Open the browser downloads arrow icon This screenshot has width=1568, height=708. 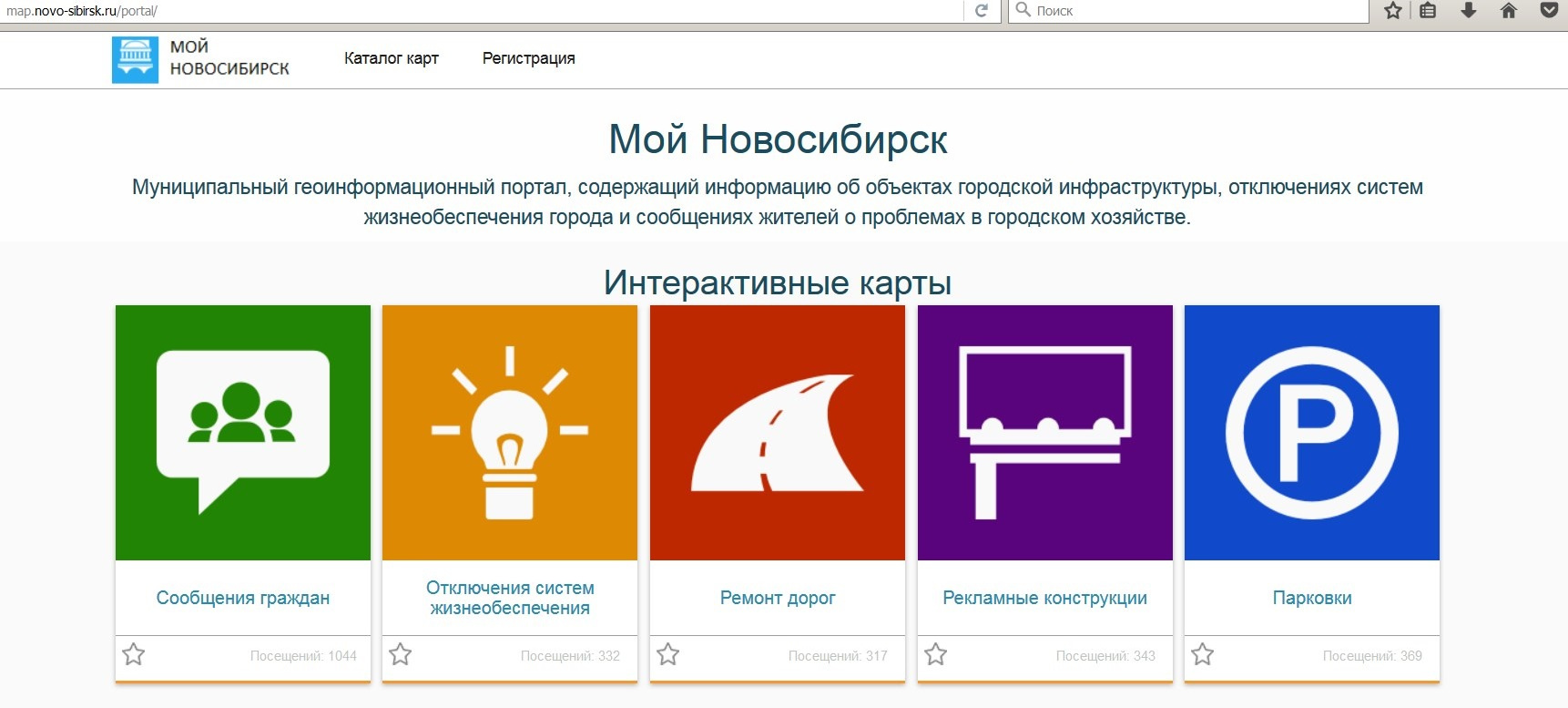click(x=1469, y=11)
